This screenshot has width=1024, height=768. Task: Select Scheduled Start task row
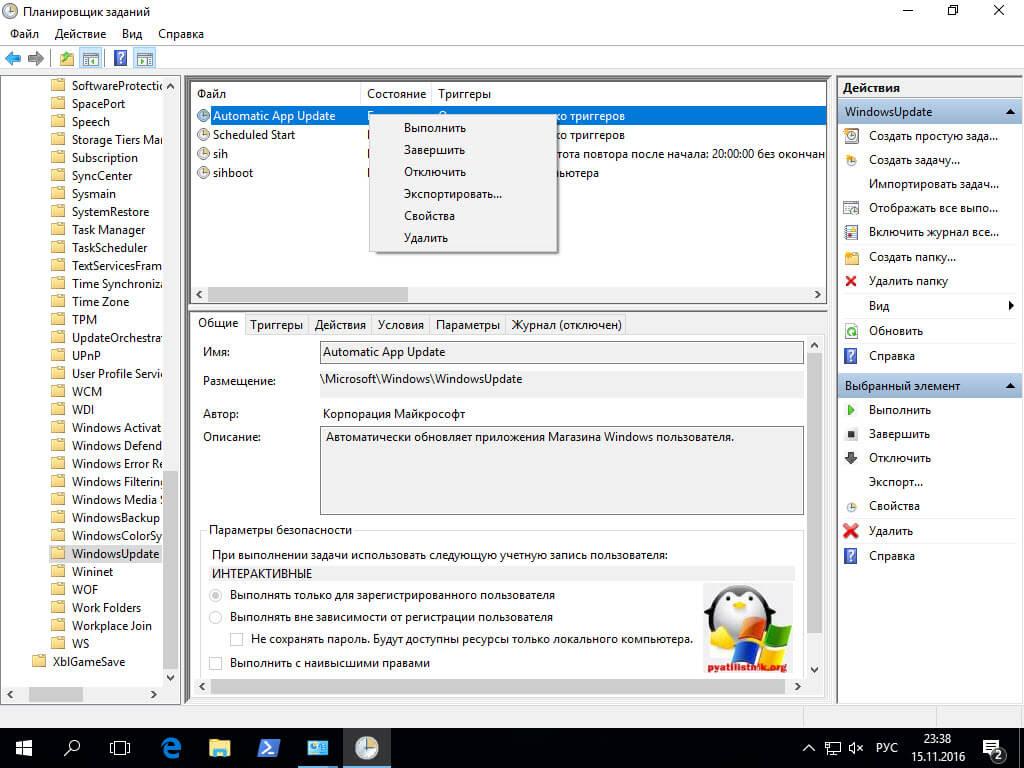pos(253,135)
